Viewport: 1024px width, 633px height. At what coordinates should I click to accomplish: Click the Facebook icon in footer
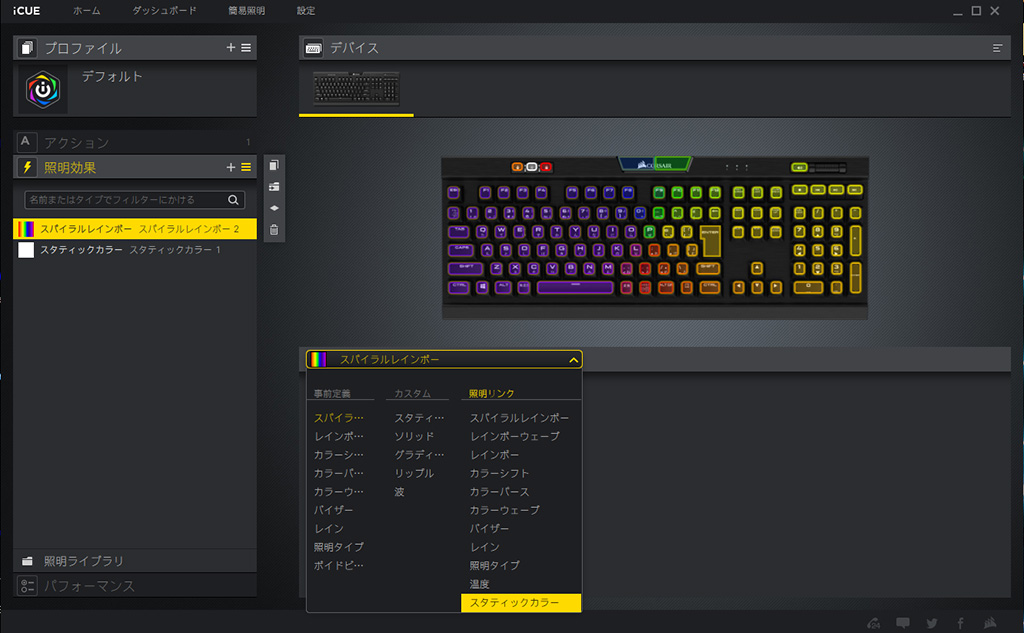click(x=961, y=623)
